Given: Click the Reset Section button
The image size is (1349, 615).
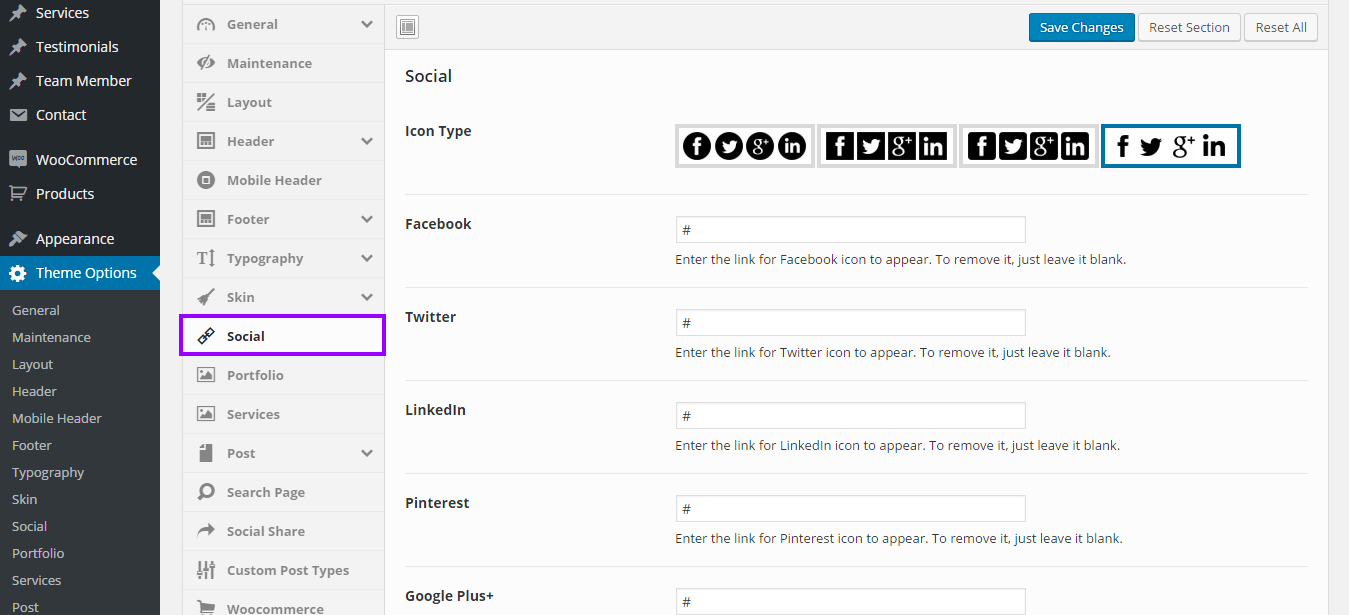Looking at the screenshot, I should (x=1189, y=28).
